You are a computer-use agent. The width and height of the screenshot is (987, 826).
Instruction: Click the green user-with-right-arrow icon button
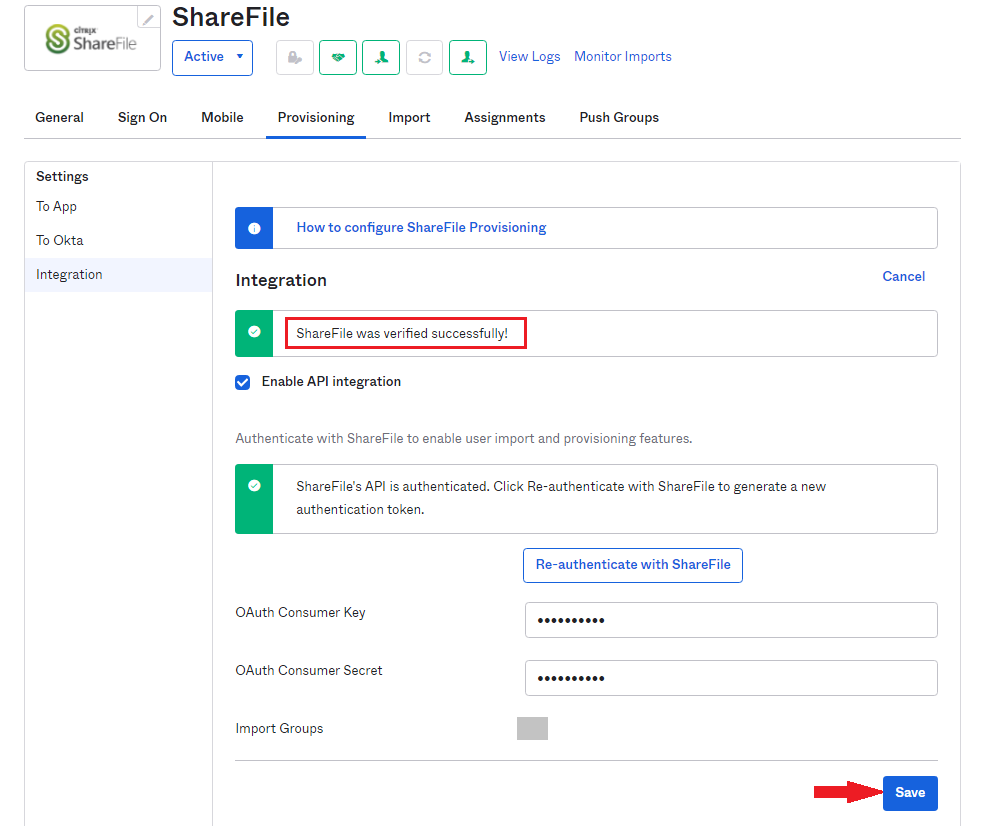467,58
